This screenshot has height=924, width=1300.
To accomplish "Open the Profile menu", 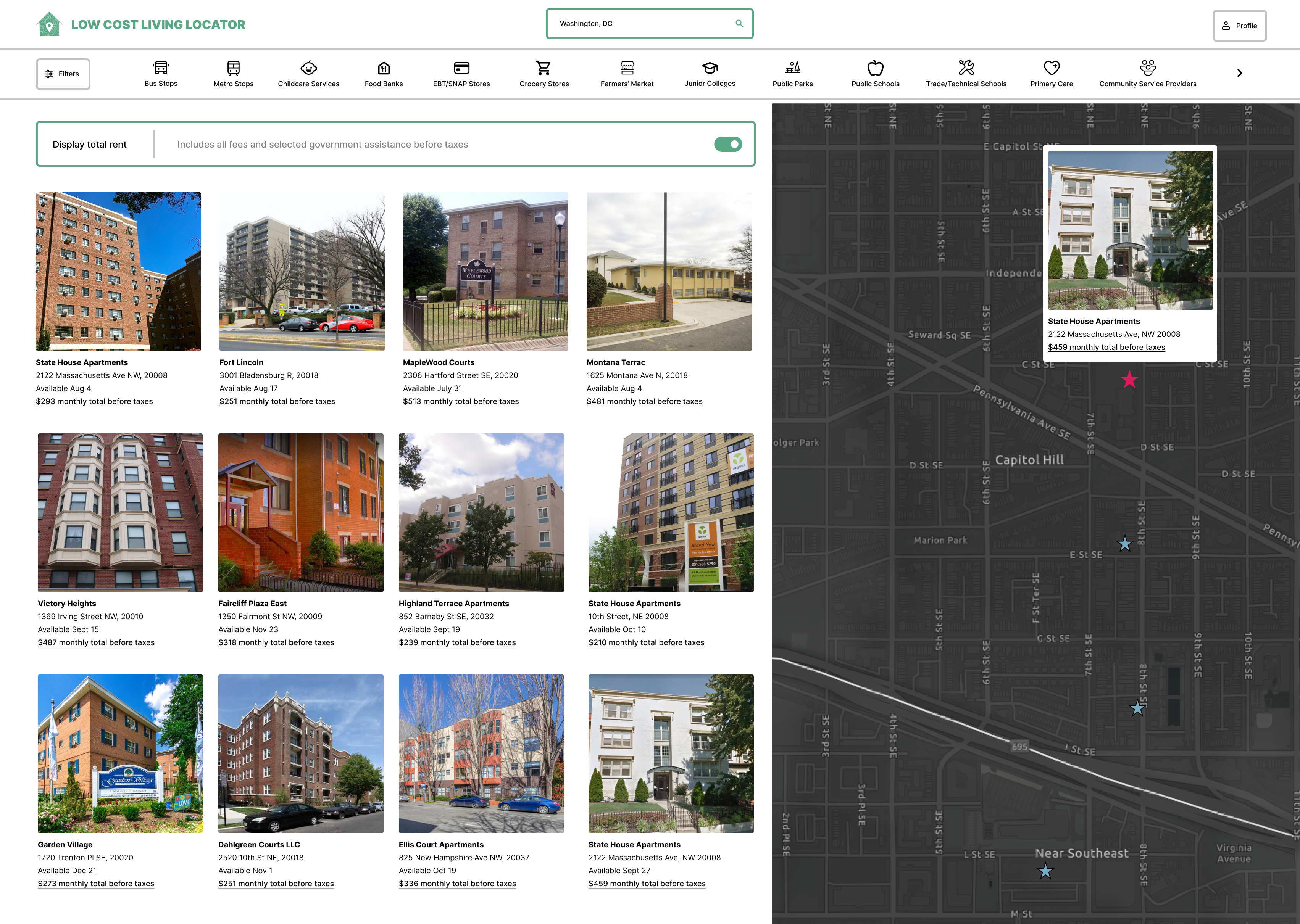I will pyautogui.click(x=1239, y=26).
